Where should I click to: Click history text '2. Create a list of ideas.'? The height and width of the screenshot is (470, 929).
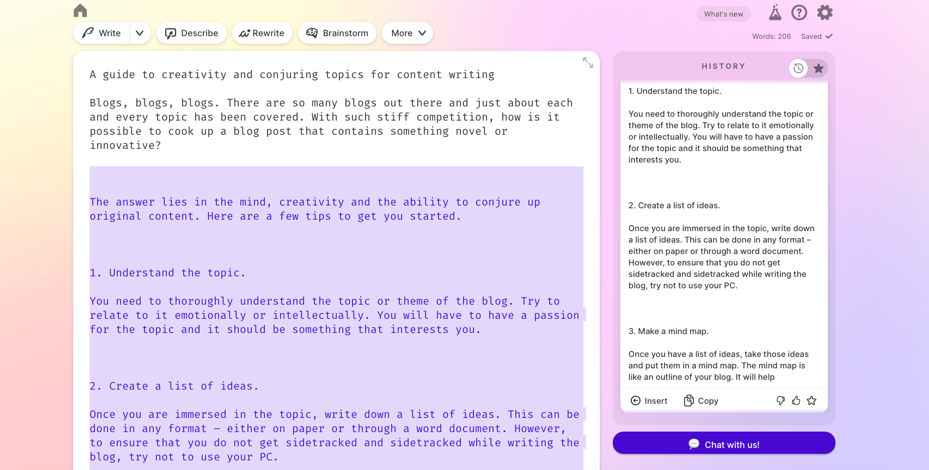[674, 206]
